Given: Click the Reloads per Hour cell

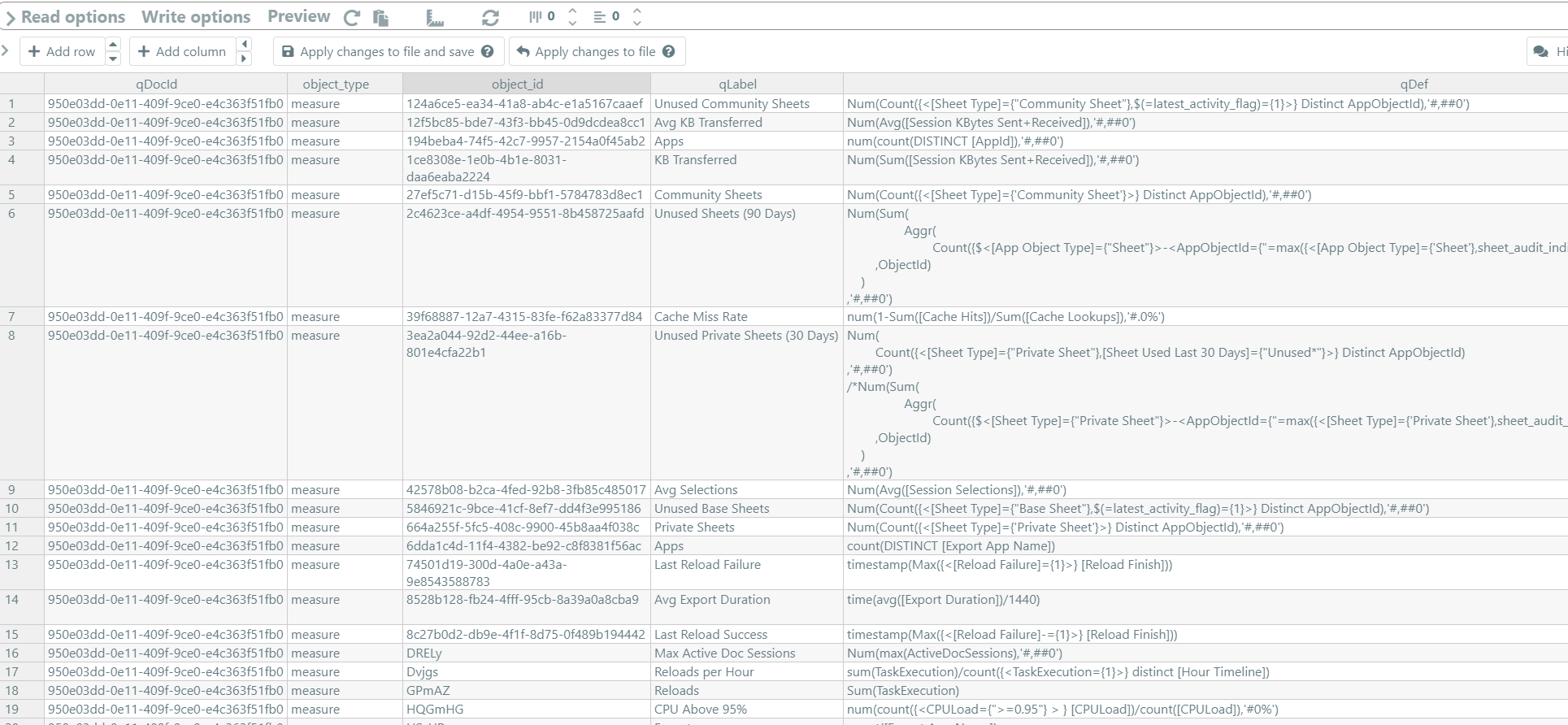Looking at the screenshot, I should coord(747,672).
